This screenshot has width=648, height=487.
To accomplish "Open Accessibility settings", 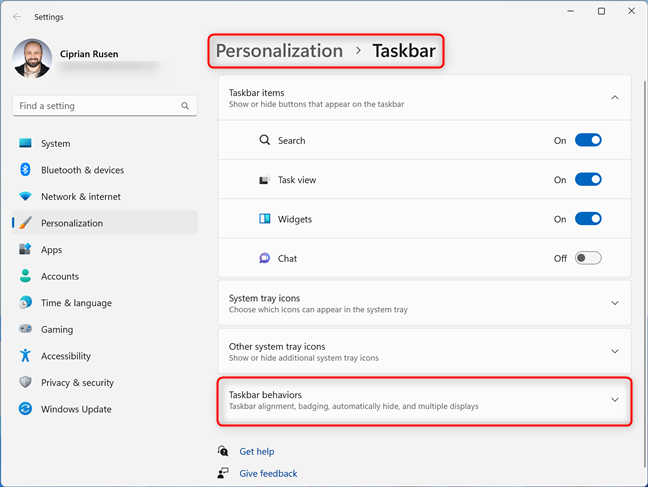I will click(x=105, y=356).
